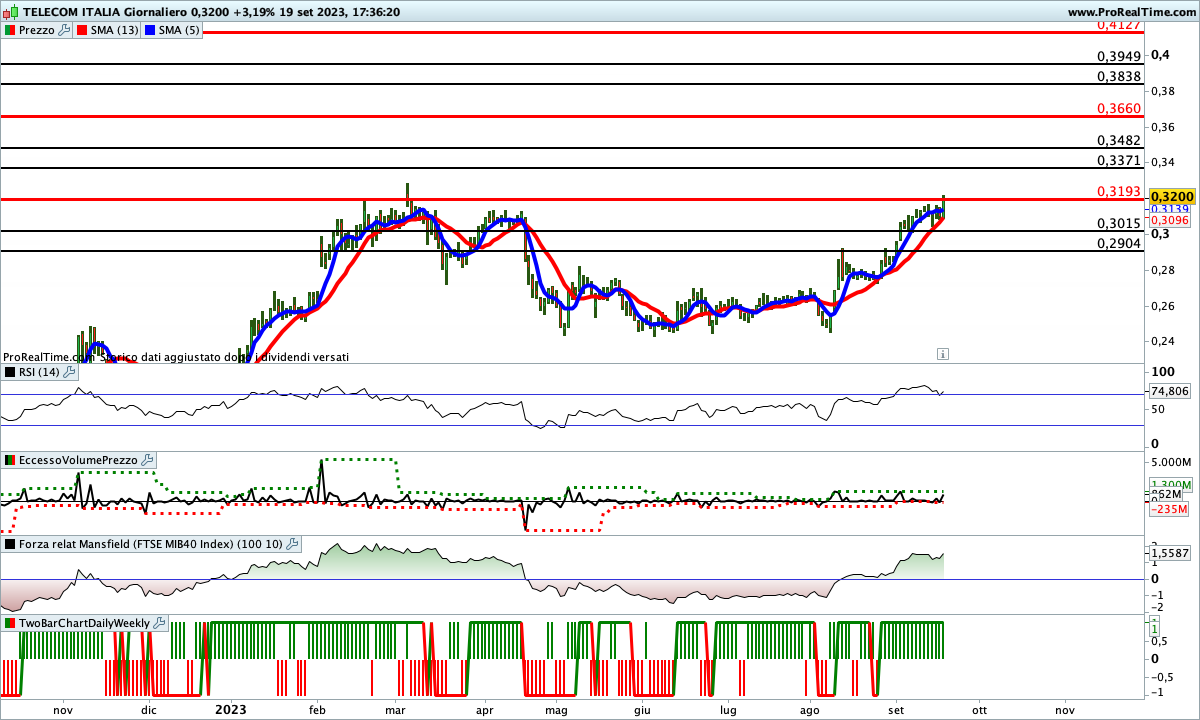Select the SMA (5) legend label
Screen dimensions: 1200x720
[x=180, y=31]
